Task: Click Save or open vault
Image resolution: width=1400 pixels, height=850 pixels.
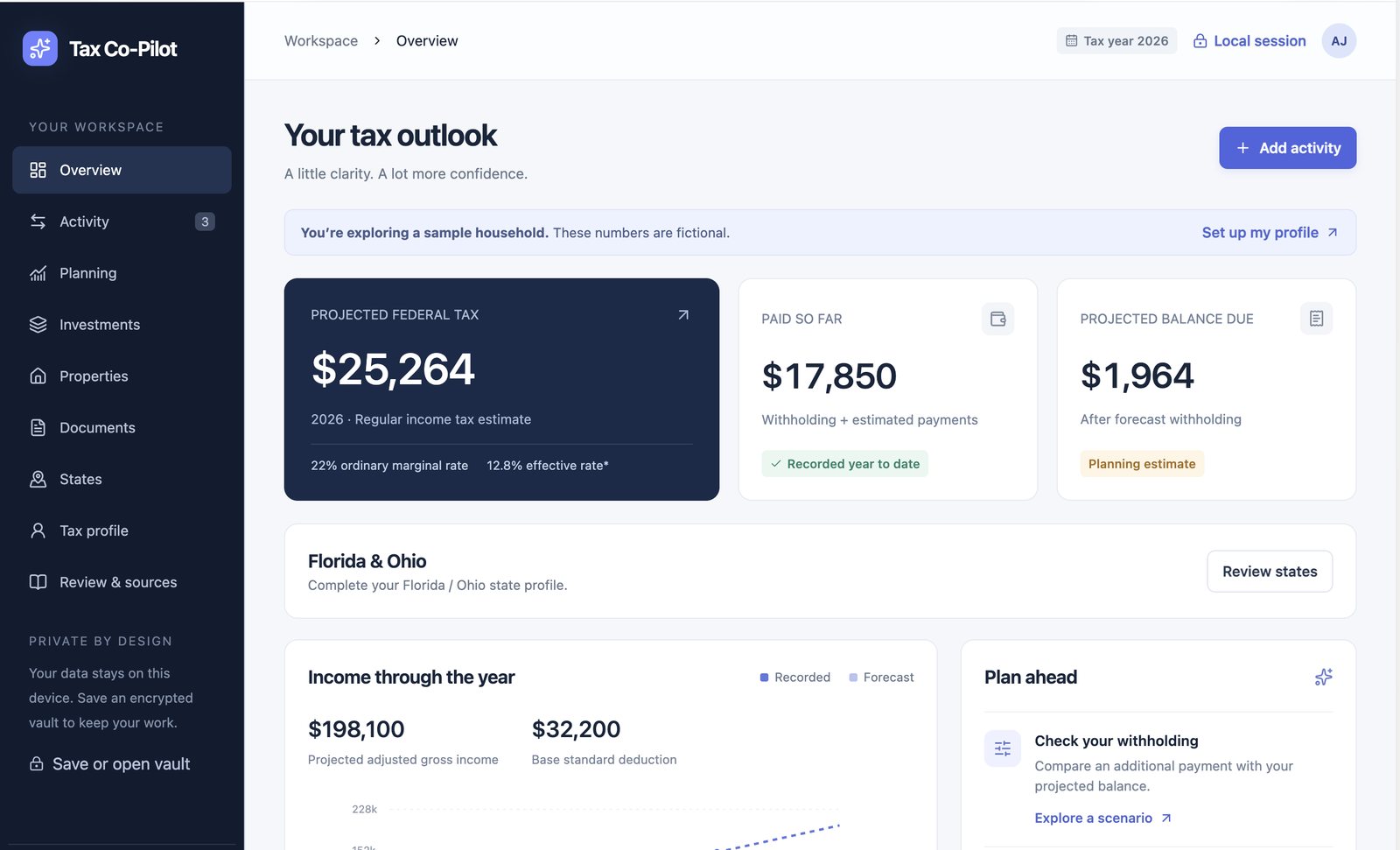Action: [109, 763]
